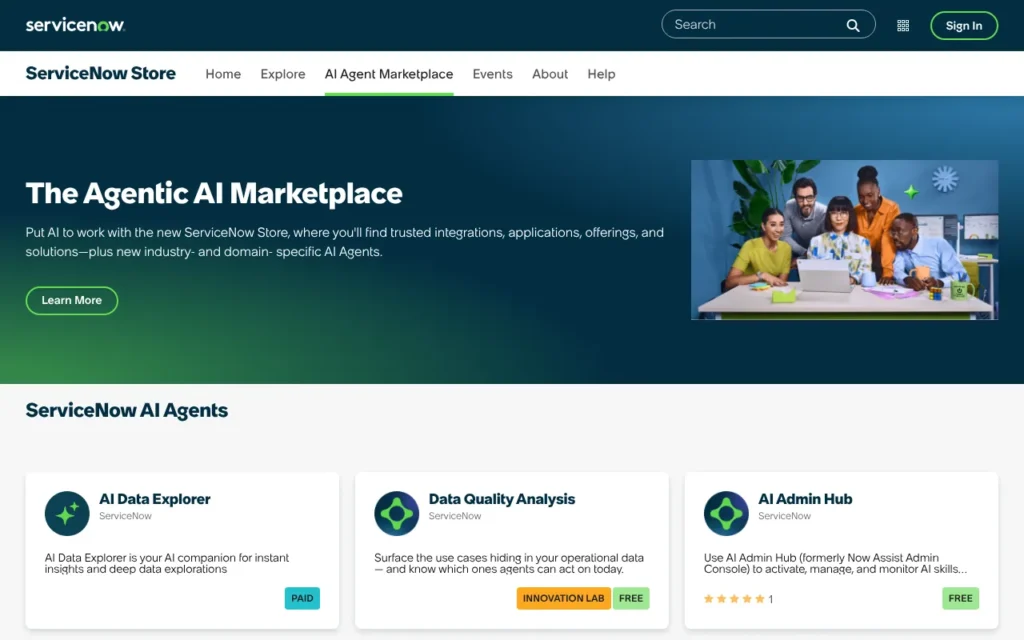
Task: Click the ServiceNow Store title
Action: pos(101,73)
